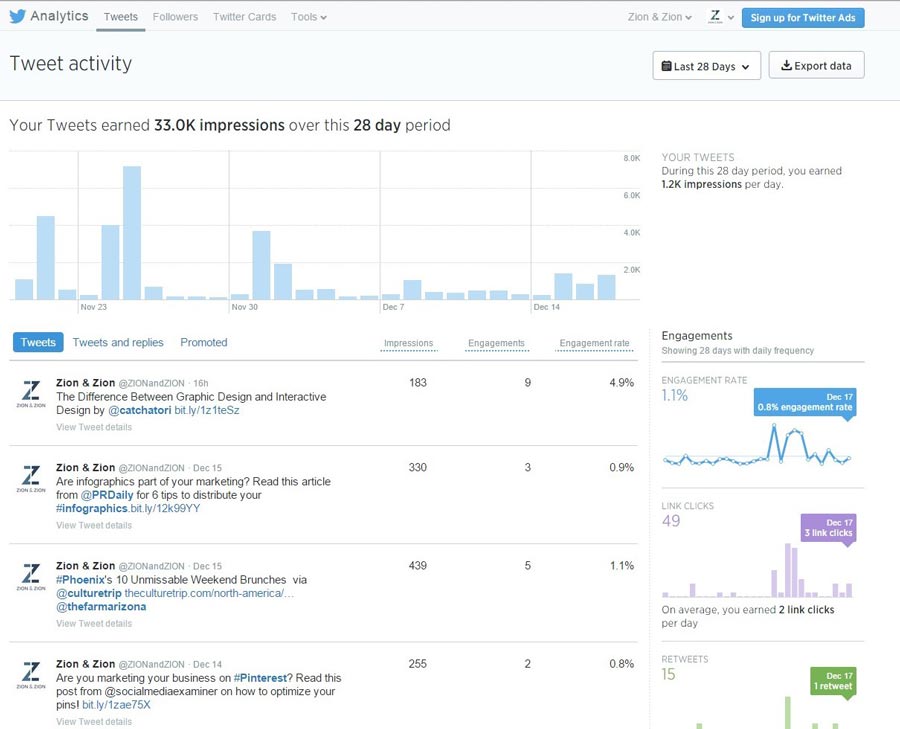Open the bit.ly/12k99YY link
900x729 pixels.
165,509
